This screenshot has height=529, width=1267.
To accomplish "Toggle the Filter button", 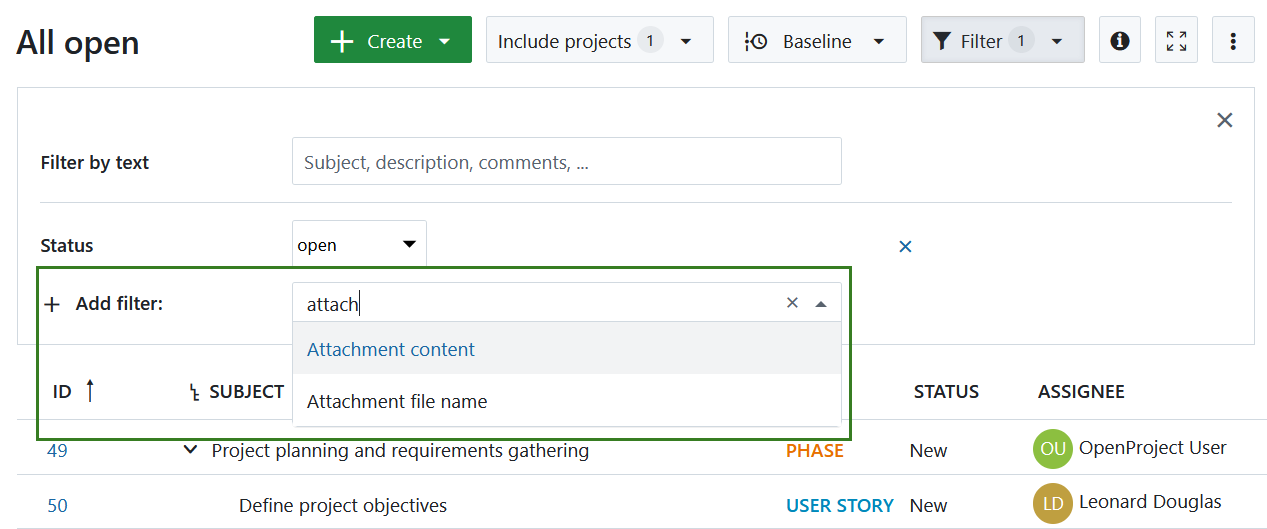I will click(1001, 40).
